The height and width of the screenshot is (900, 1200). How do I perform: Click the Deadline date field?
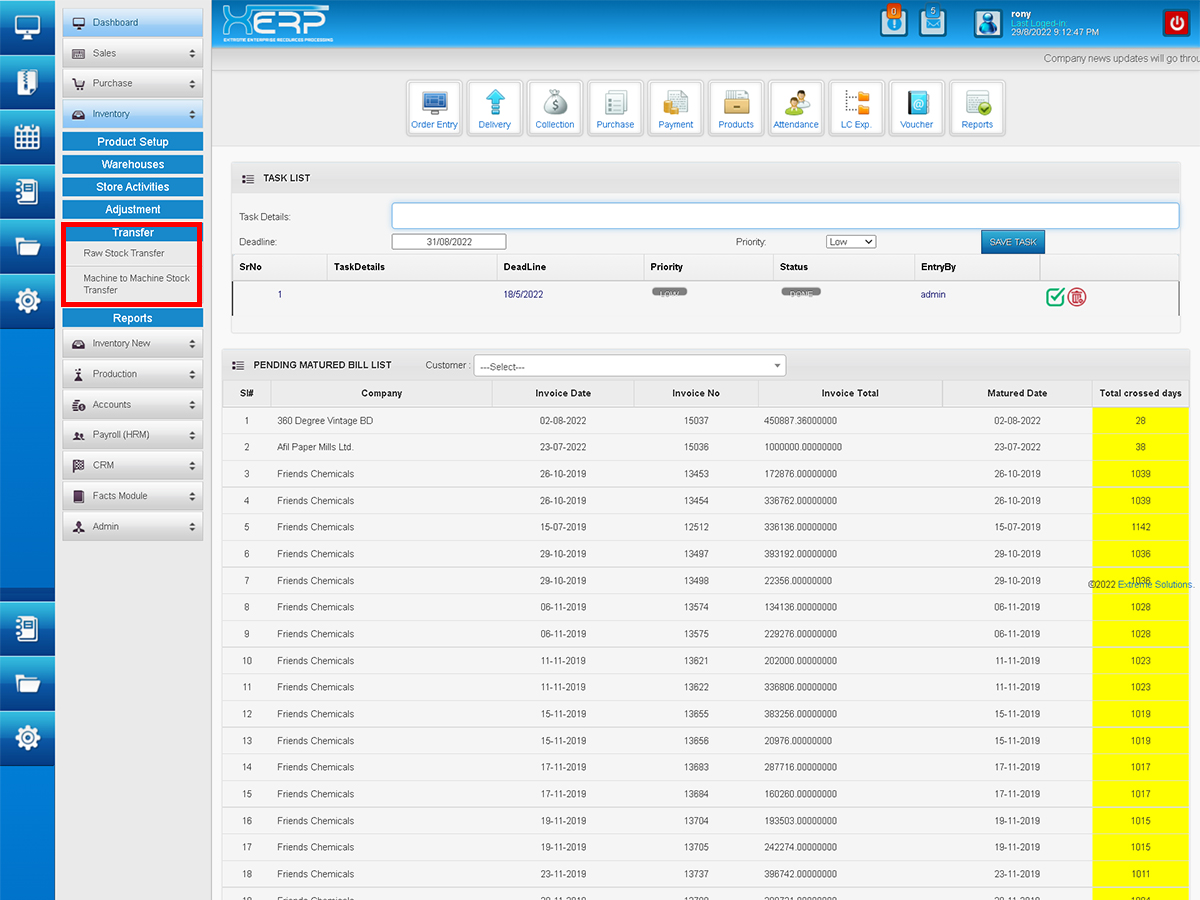click(x=449, y=242)
